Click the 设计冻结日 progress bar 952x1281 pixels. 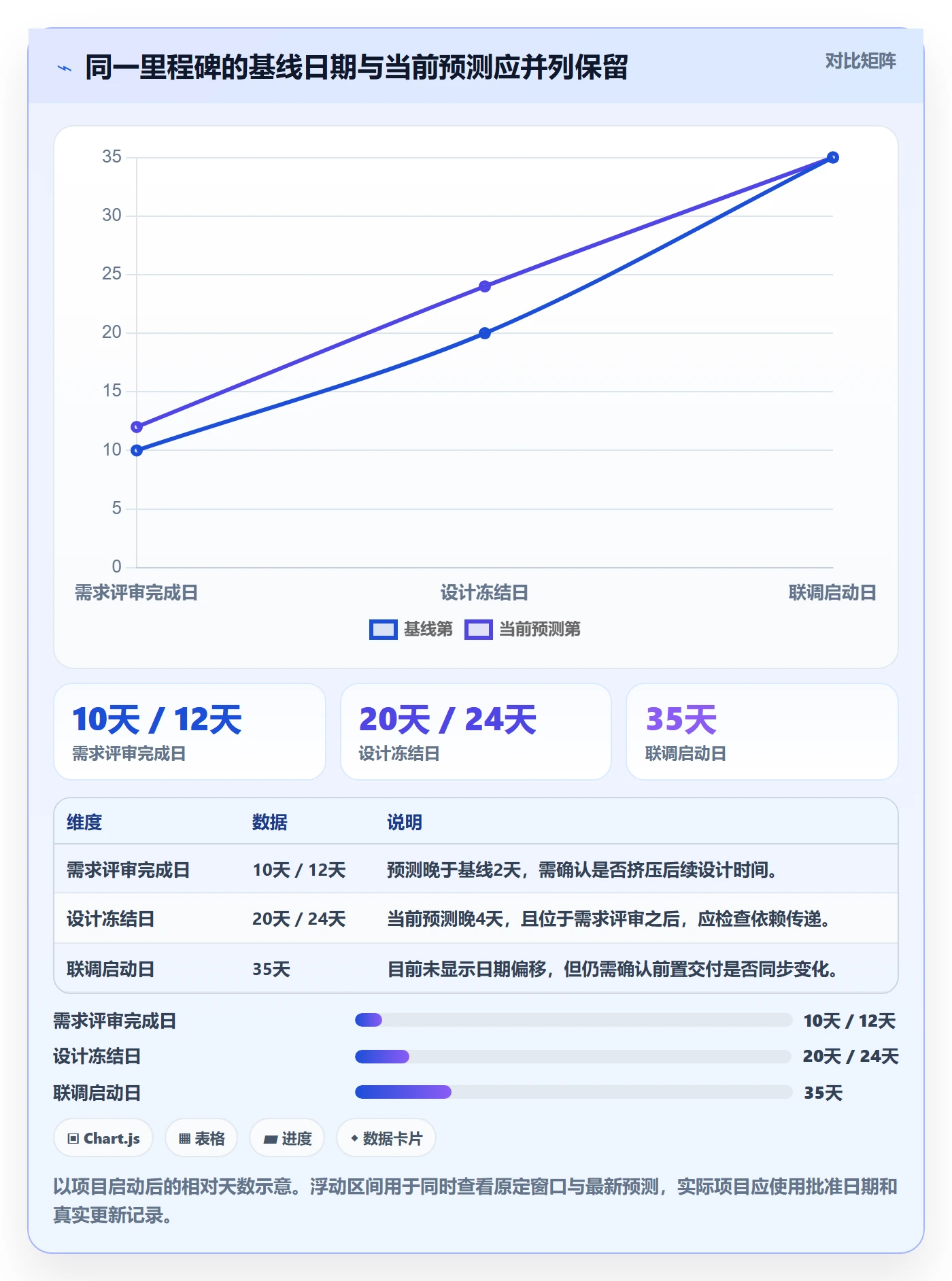pos(573,1057)
